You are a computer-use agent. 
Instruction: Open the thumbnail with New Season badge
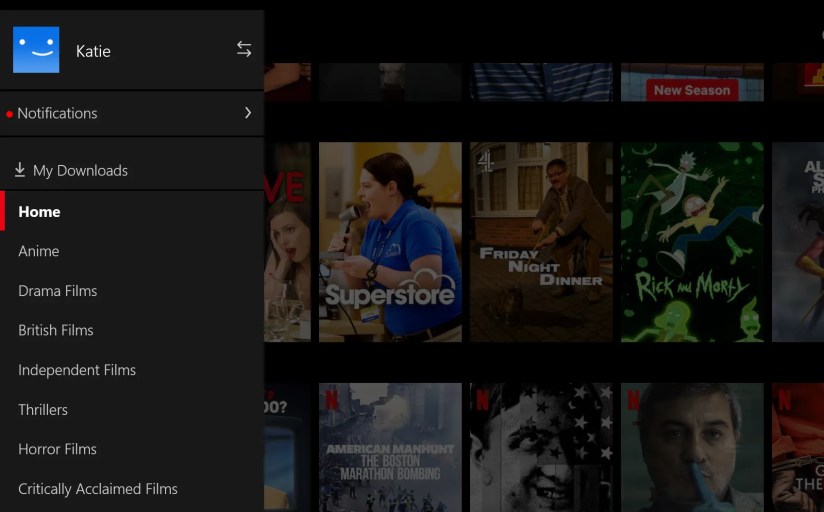(692, 82)
